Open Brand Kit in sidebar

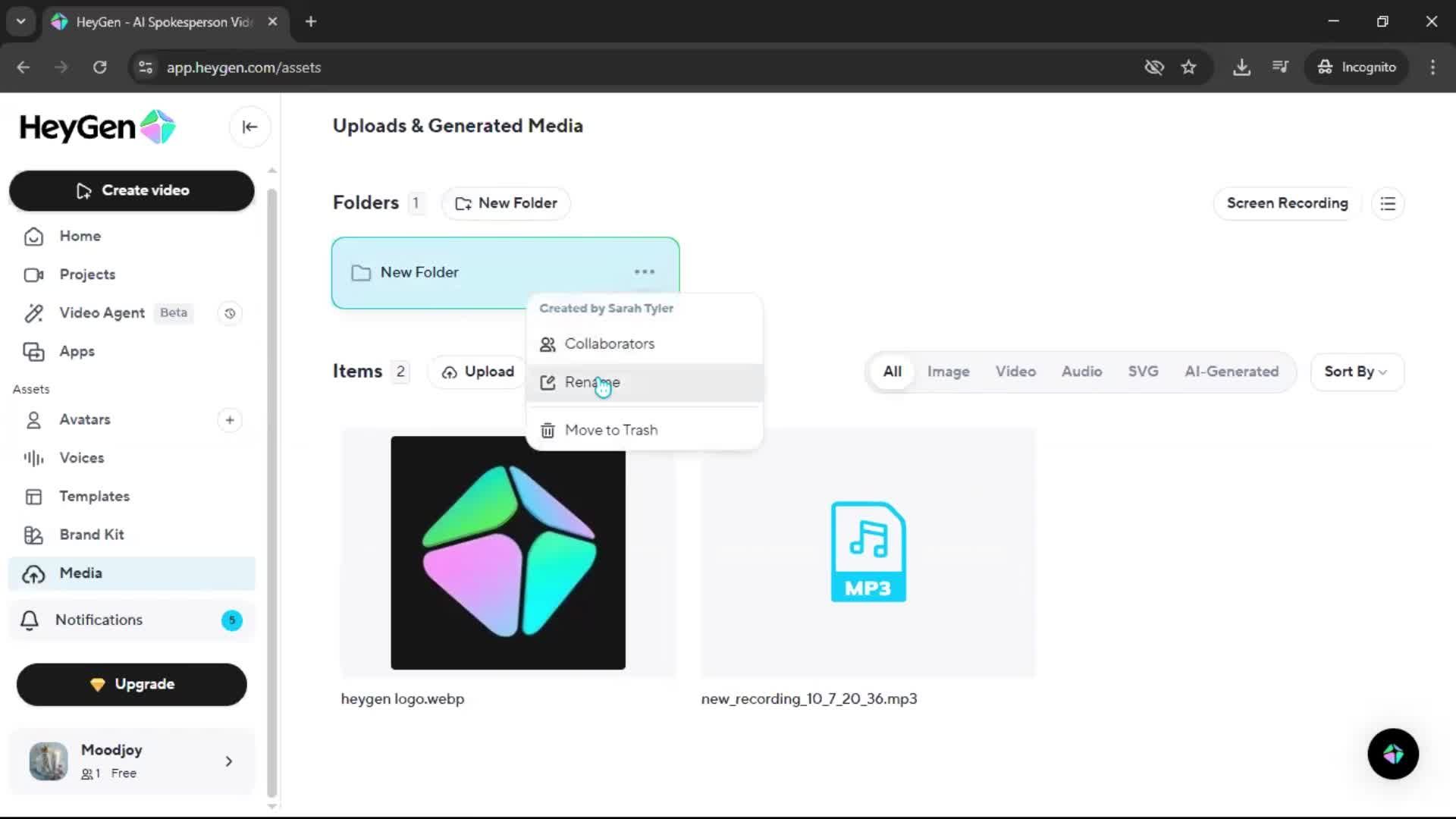coord(91,535)
